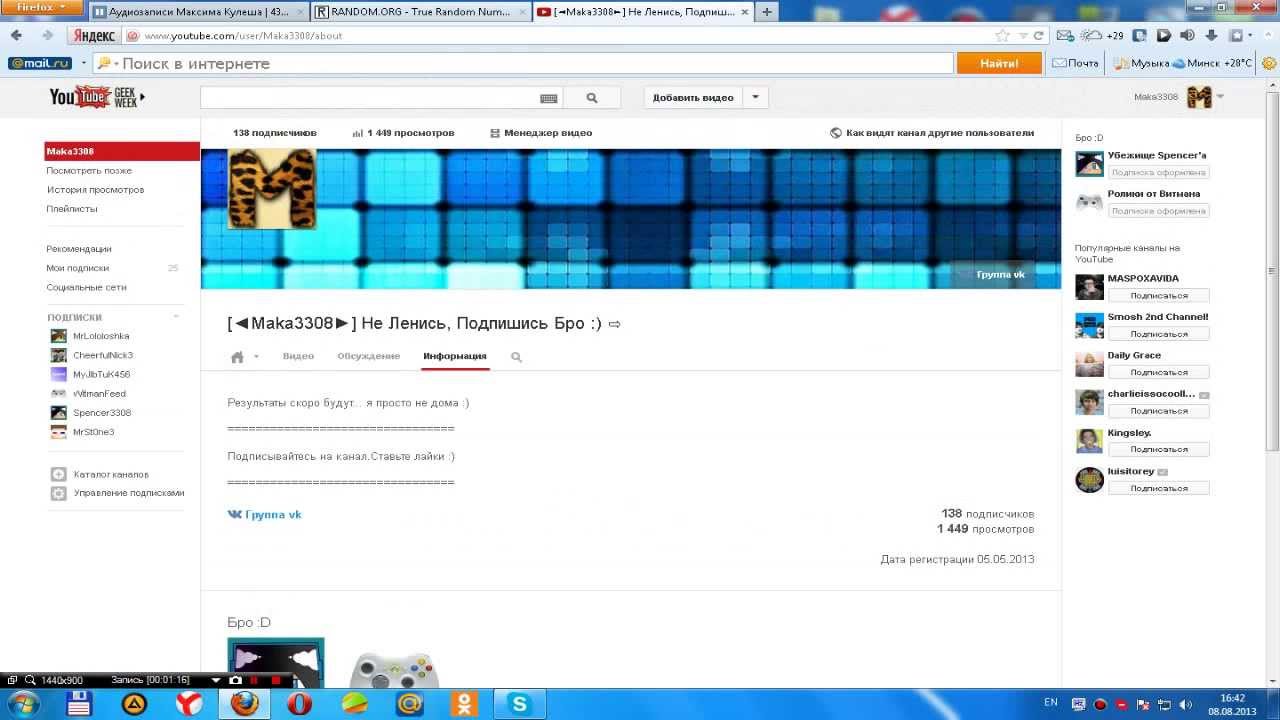Open the on-screen keyboard icon in search box
1280x720 pixels.
coord(548,98)
